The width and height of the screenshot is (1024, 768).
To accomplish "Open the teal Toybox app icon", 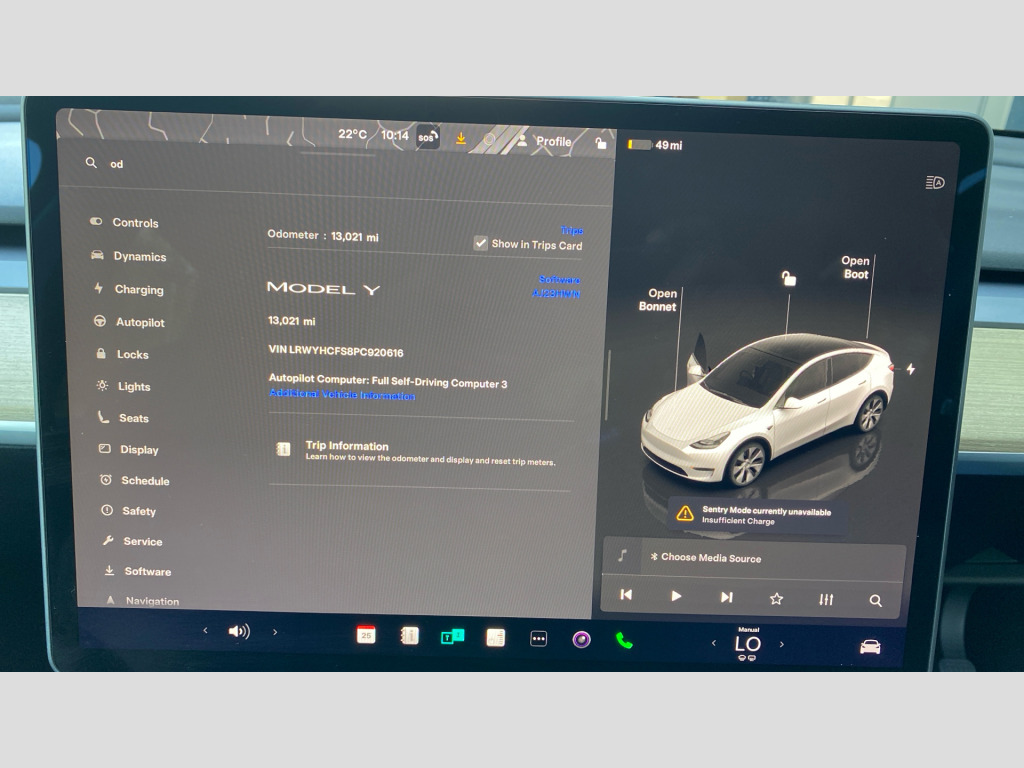I will [x=453, y=636].
